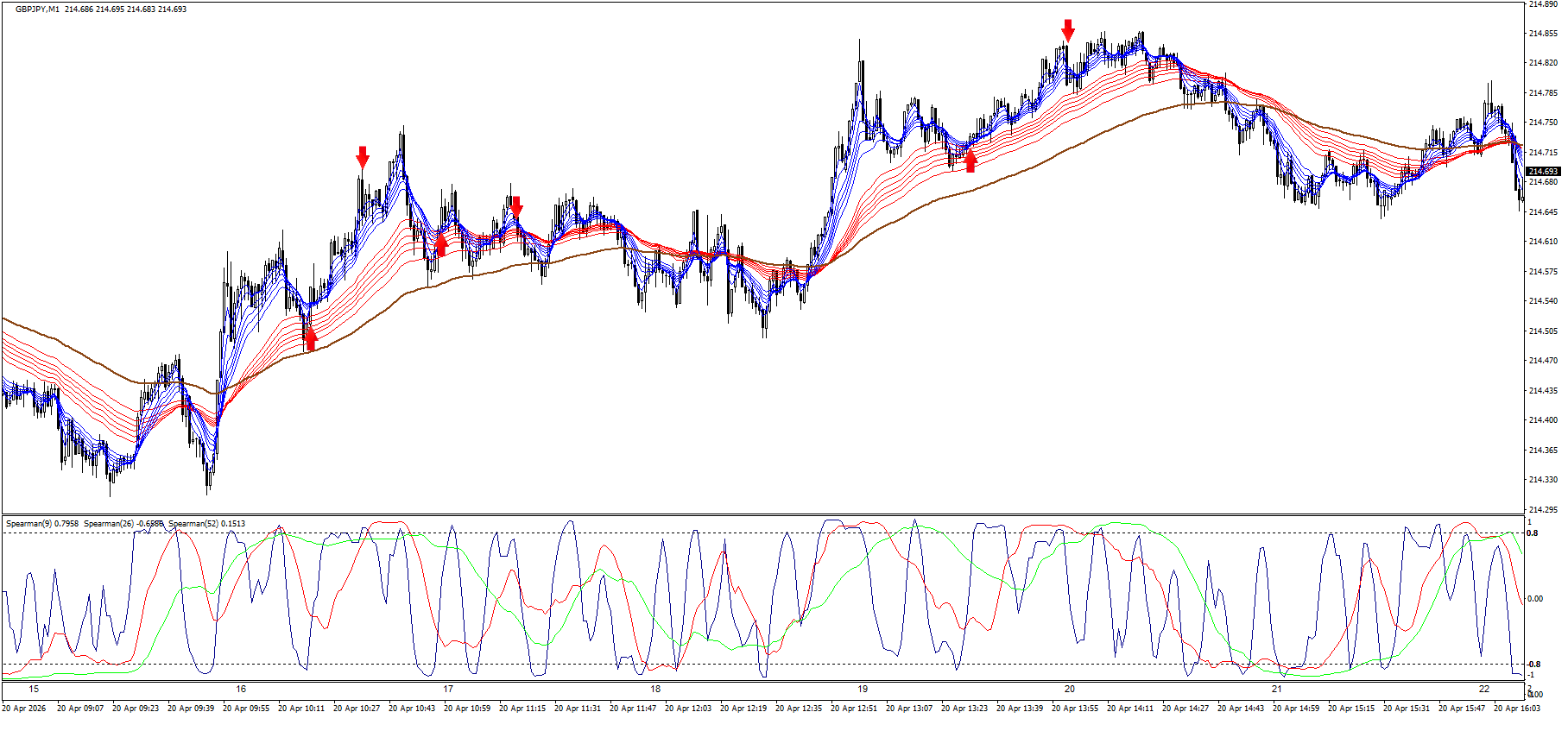The width and height of the screenshot is (1568, 731).
Task: Select the red up arrow near 13:23
Action: click(971, 161)
